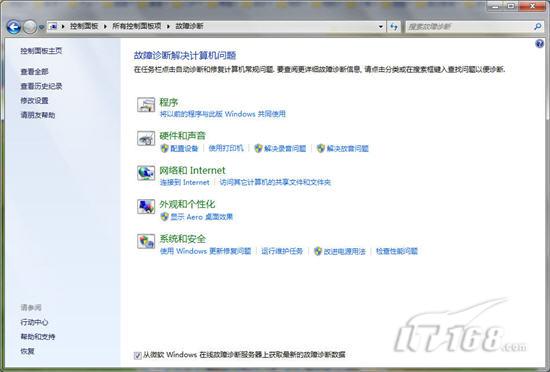Minimize the 故障诊断 window
The image size is (550, 372).
(496, 6)
